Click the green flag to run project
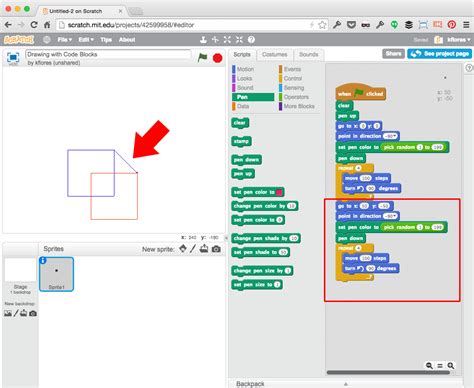Image resolution: width=474 pixels, height=388 pixels. tap(202, 58)
